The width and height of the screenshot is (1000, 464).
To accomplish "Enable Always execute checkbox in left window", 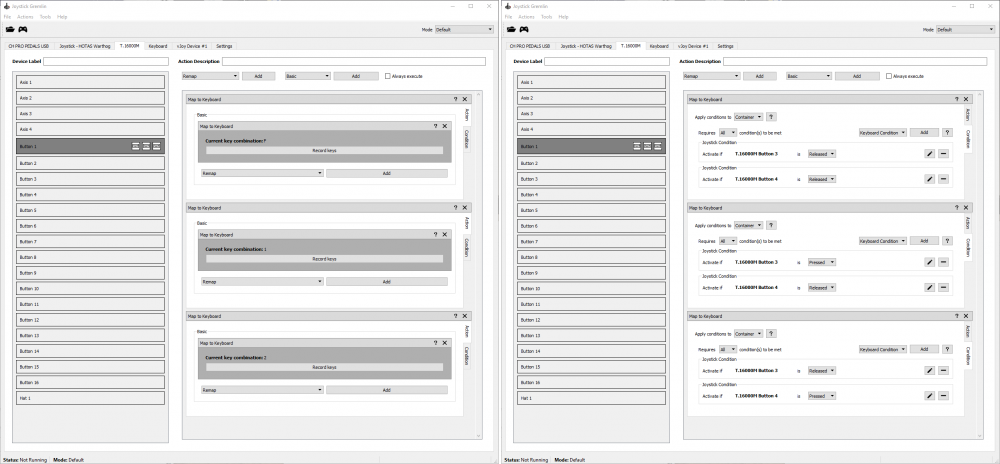I will tap(388, 76).
